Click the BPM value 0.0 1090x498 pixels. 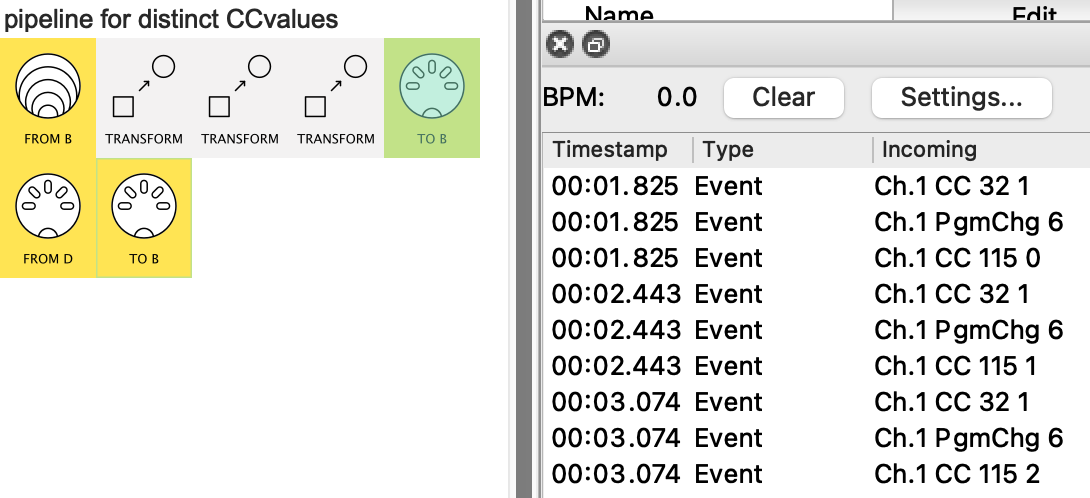coord(676,97)
